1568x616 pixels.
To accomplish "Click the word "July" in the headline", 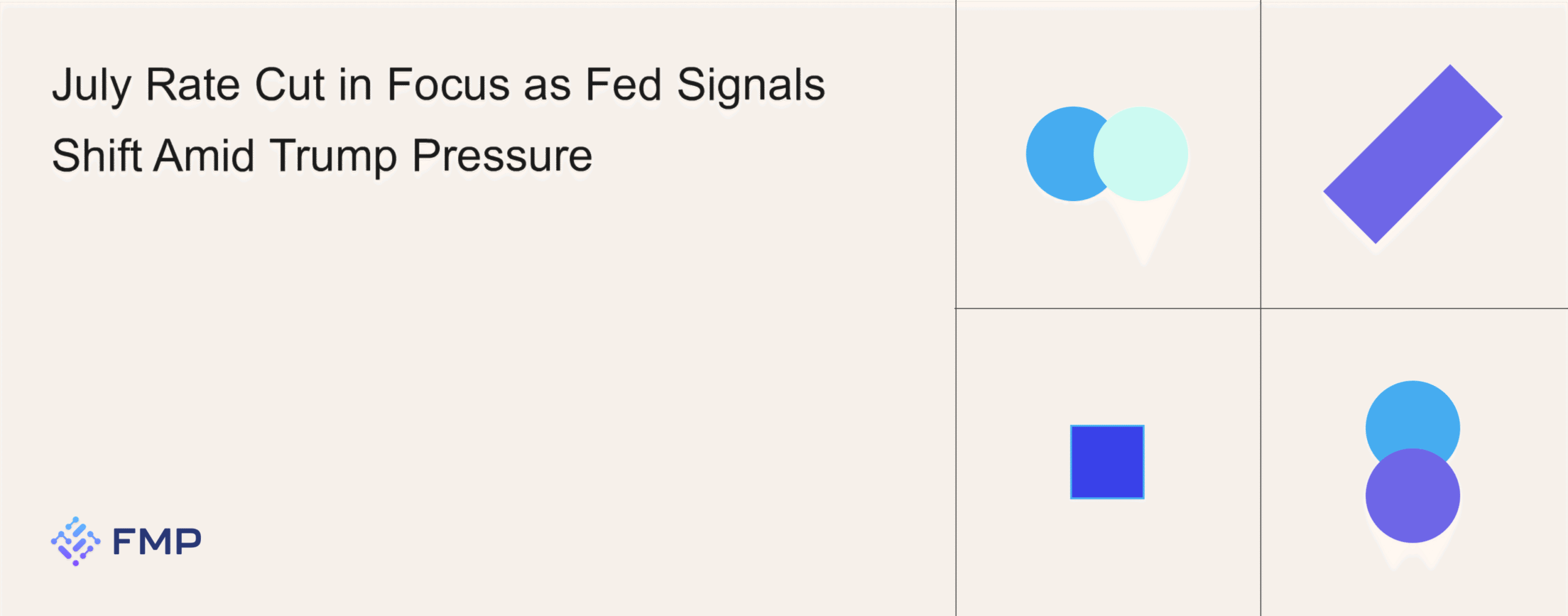I will click(91, 85).
